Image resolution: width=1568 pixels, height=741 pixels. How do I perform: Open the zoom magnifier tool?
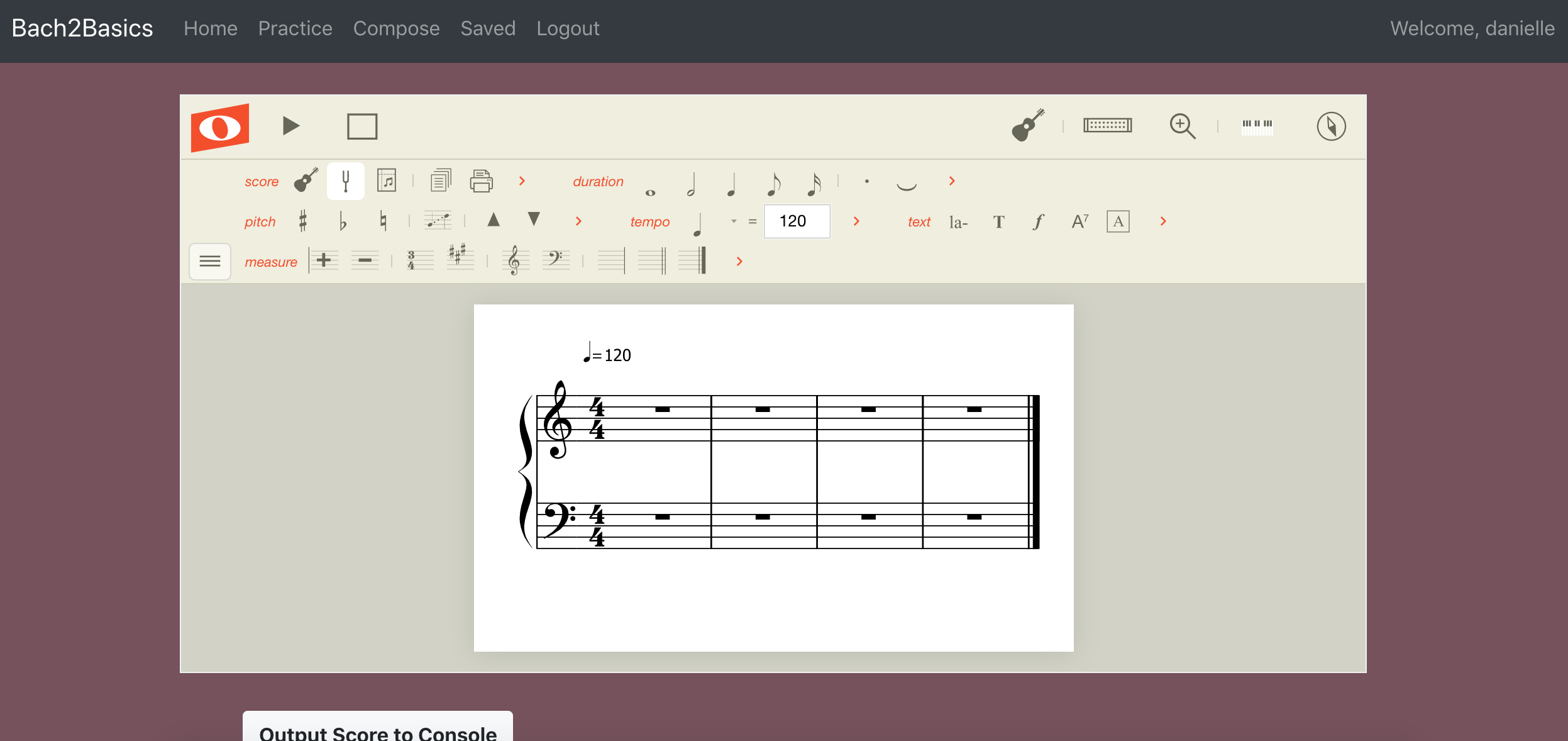[1182, 126]
